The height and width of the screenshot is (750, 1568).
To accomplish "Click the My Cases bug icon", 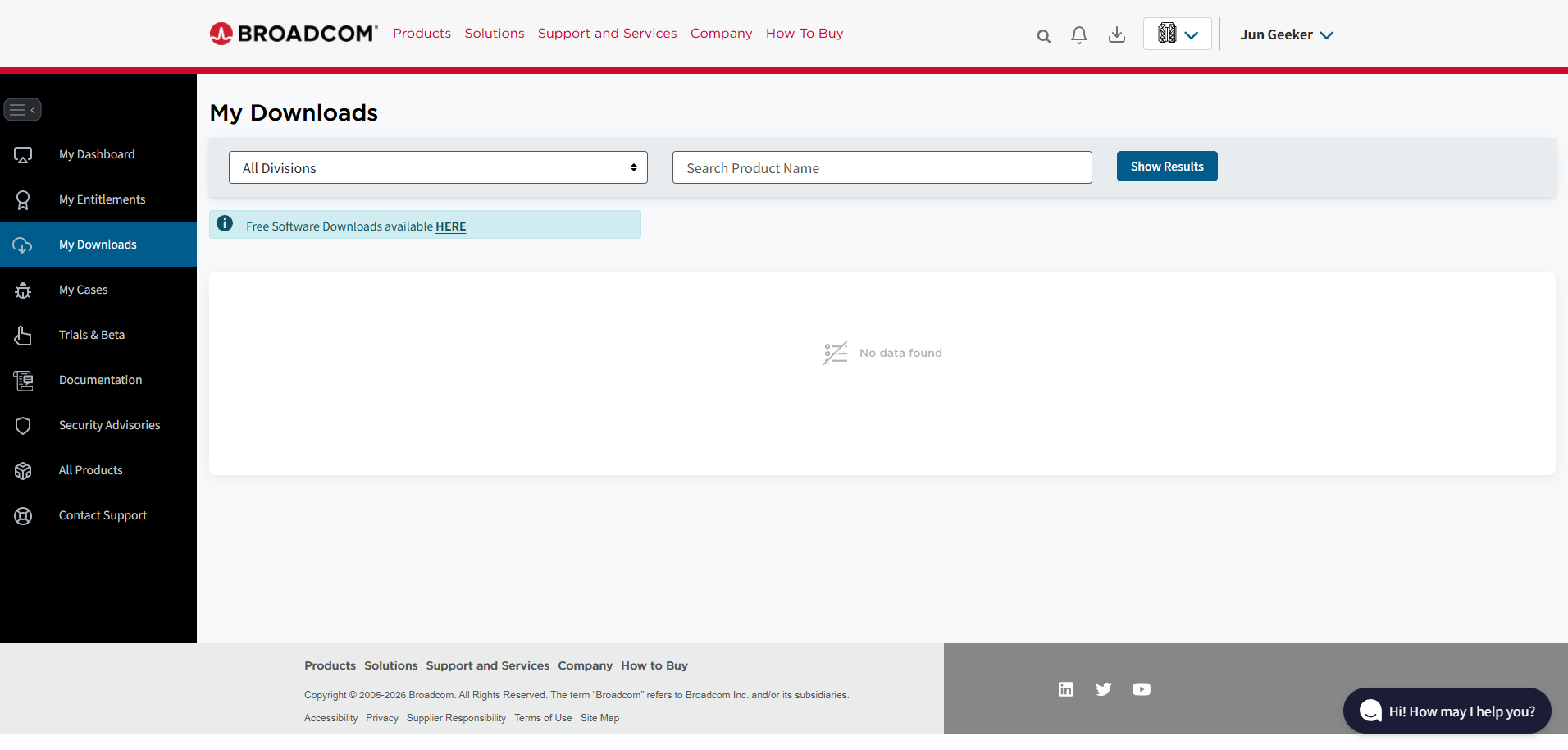I will (x=23, y=290).
